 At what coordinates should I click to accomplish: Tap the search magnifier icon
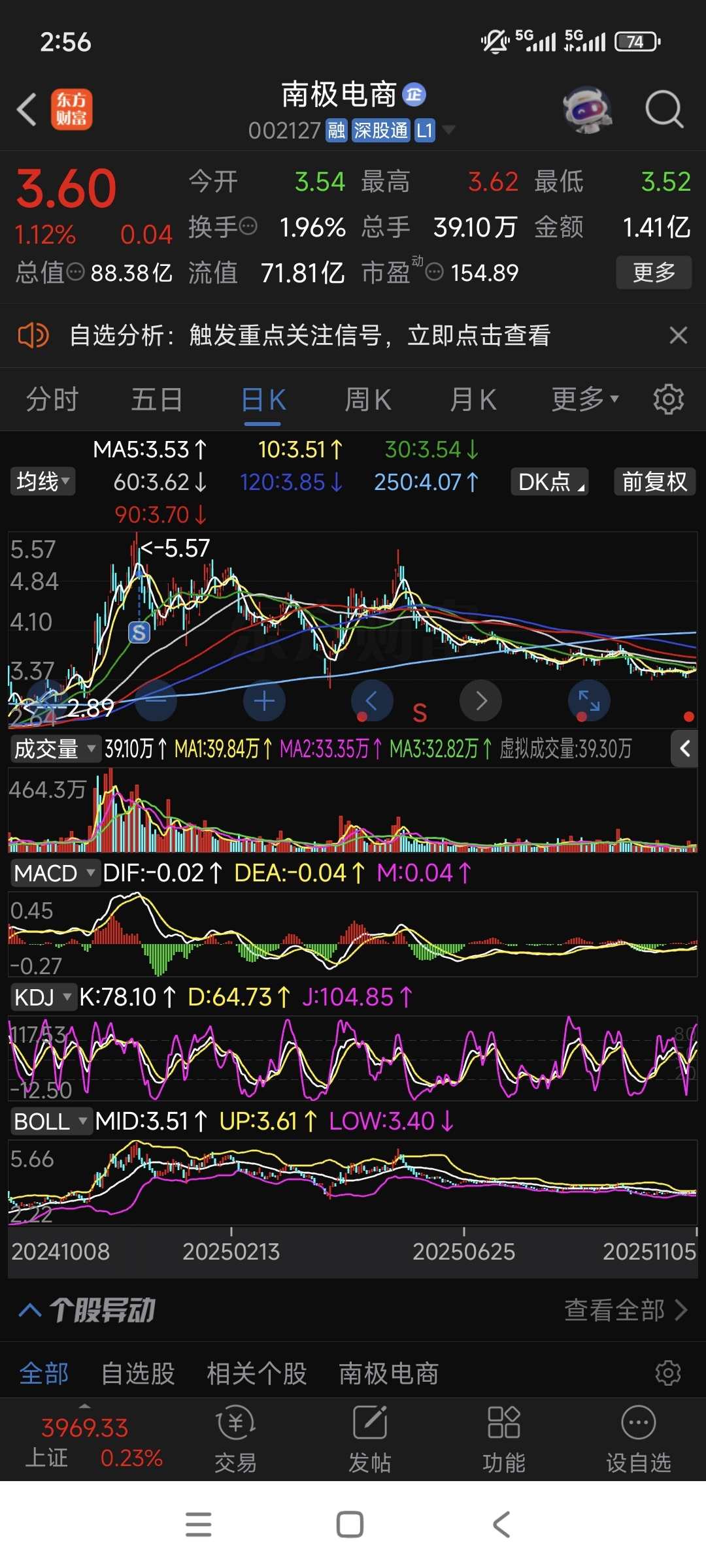tap(664, 109)
